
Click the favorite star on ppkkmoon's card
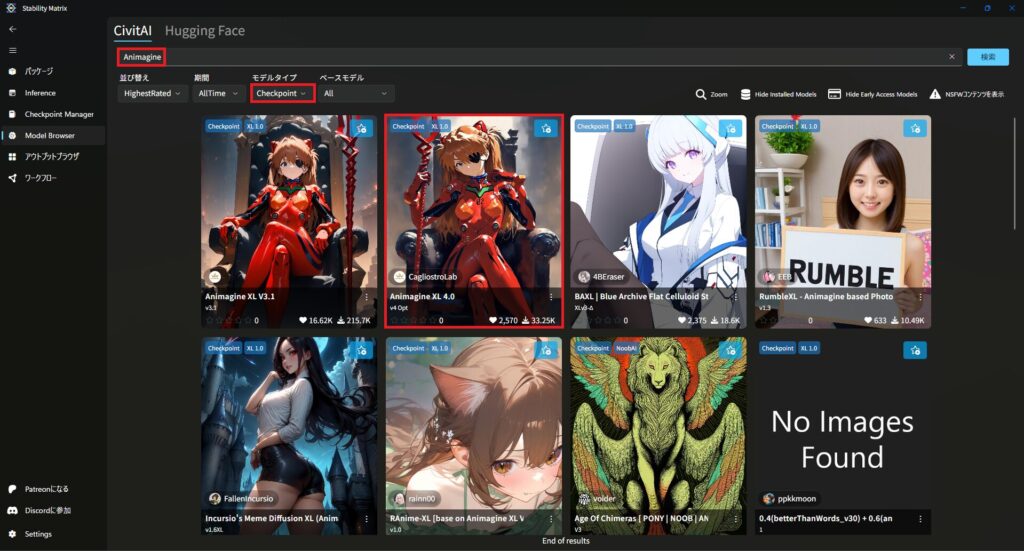pyautogui.click(x=916, y=351)
